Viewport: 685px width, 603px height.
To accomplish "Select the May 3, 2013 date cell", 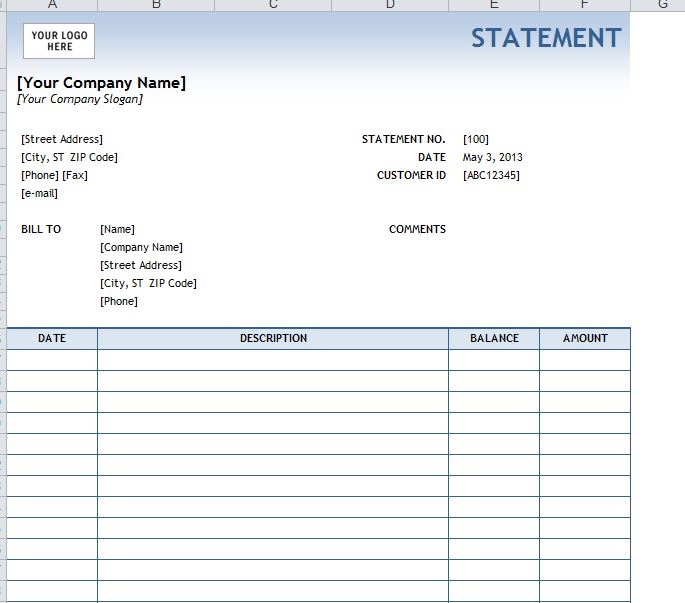I will 493,157.
